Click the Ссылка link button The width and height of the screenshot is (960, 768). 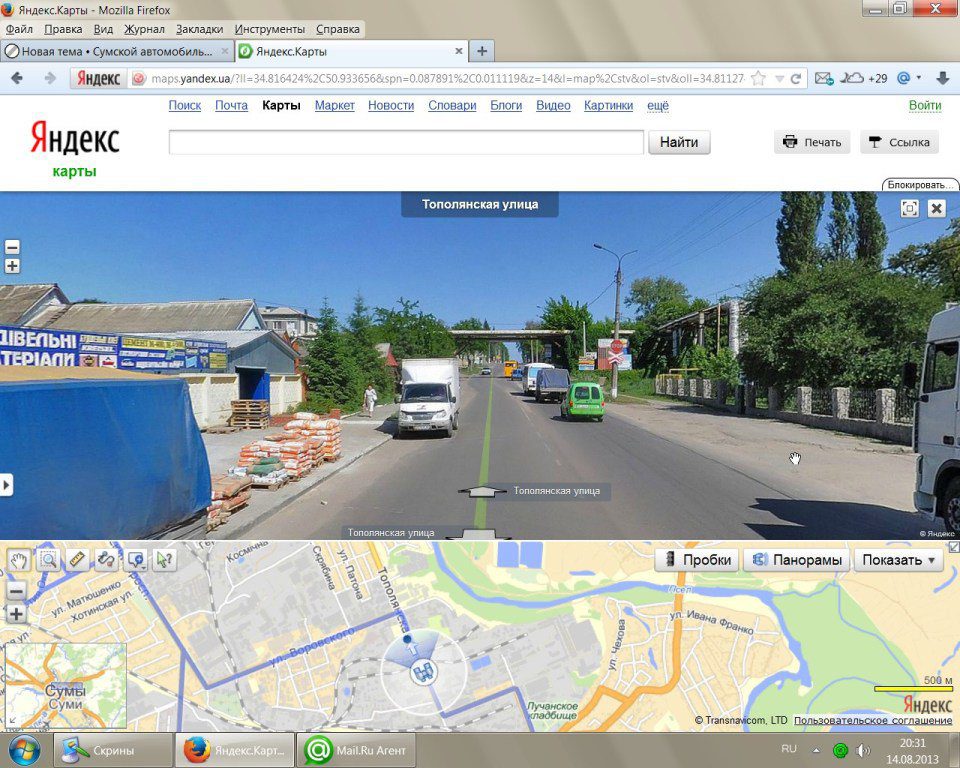pyautogui.click(x=899, y=142)
